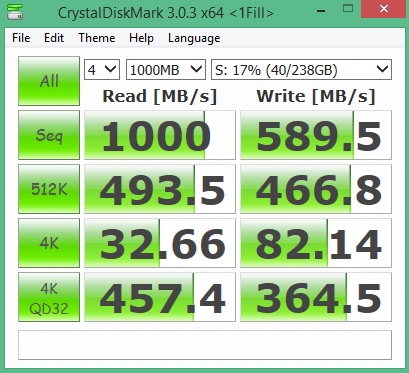Open the test size dropdown showing 1000MB
Viewport: 409px width, 373px height.
[x=166, y=70]
